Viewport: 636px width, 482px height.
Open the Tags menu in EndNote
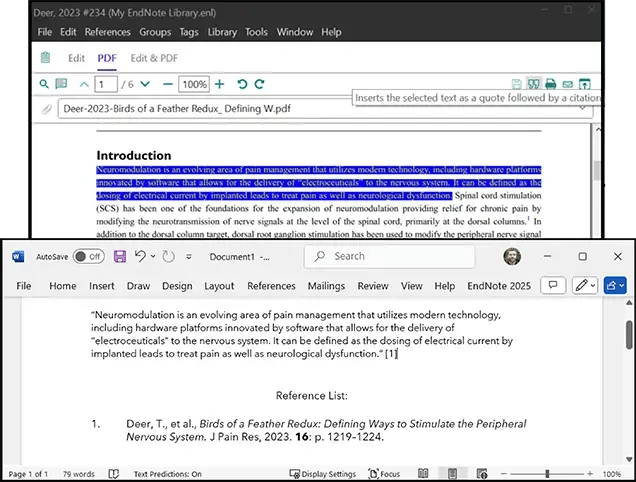pyautogui.click(x=189, y=32)
